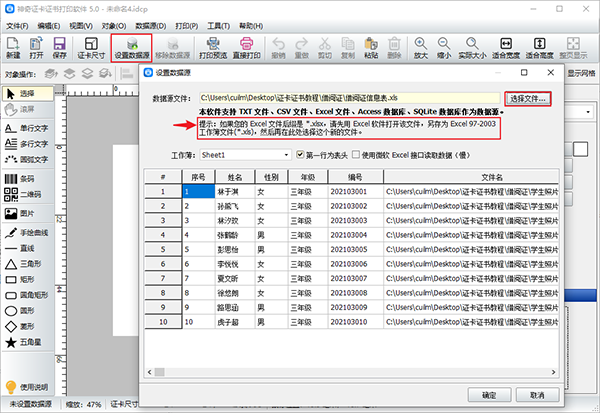Select the 单行文字 single-line text tool
This screenshot has height=413, width=600.
coord(28,128)
